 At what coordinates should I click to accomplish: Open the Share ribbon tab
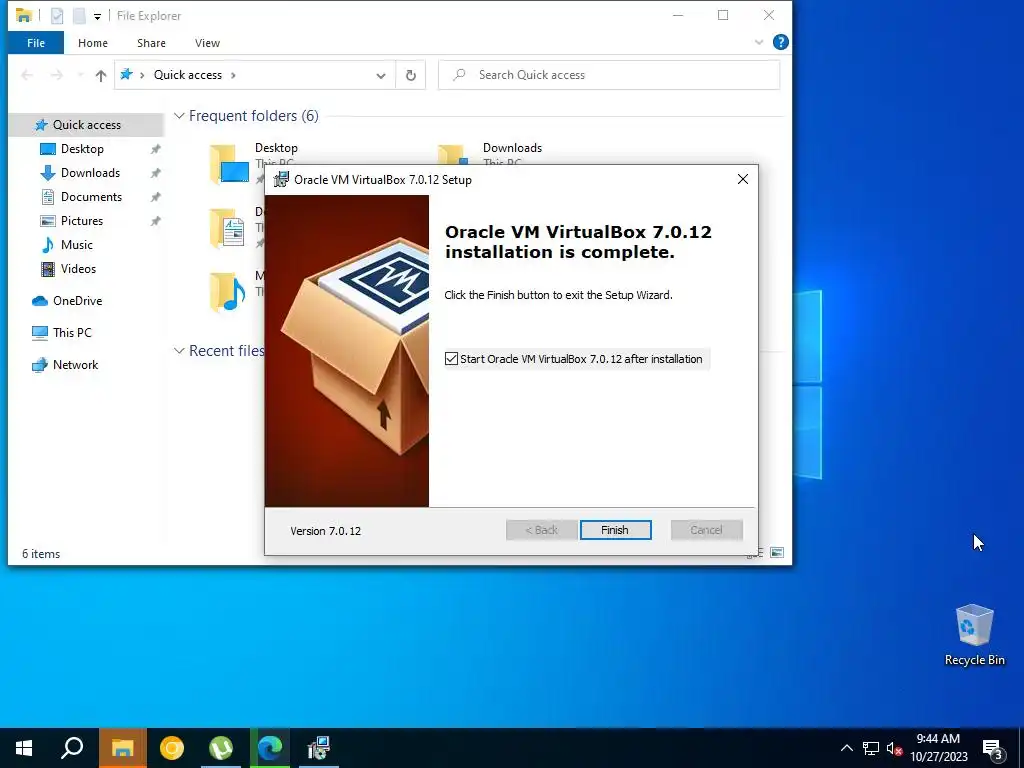click(151, 43)
